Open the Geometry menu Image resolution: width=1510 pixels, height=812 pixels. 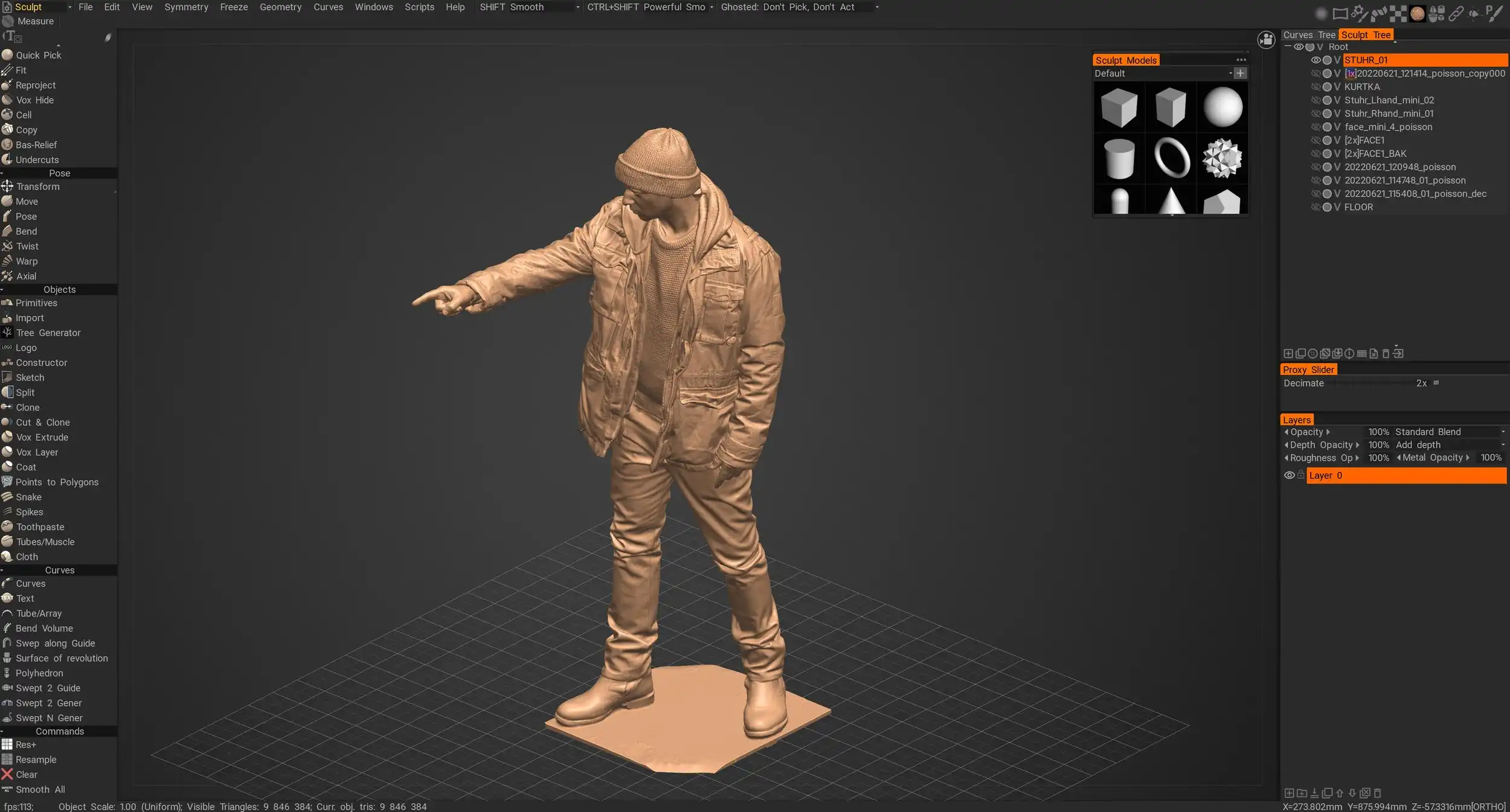click(280, 7)
